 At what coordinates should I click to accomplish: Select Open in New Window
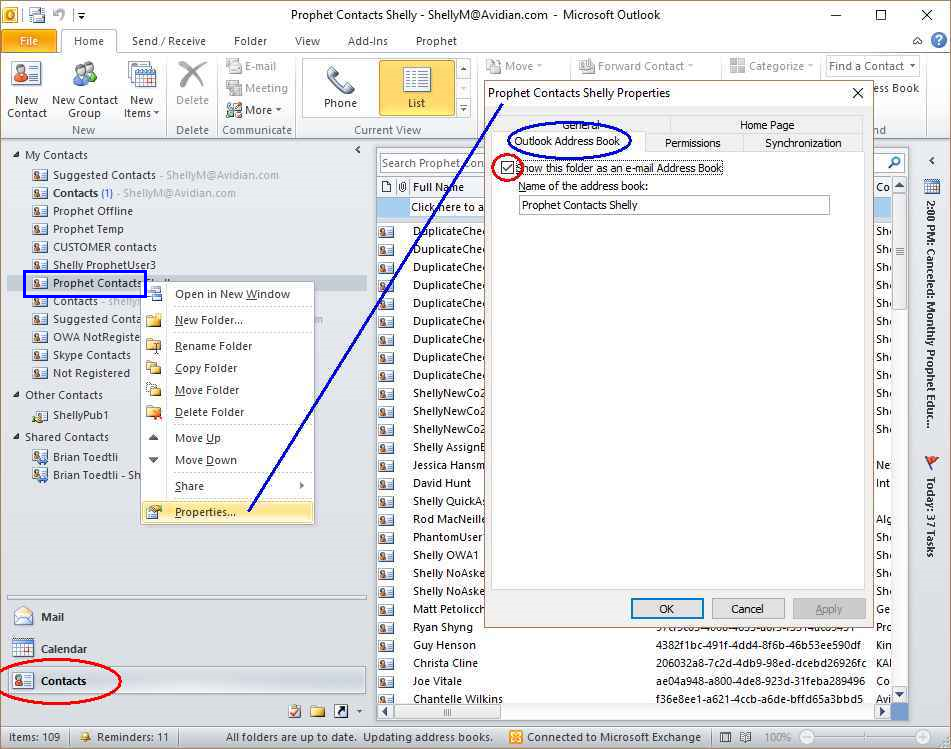click(228, 294)
